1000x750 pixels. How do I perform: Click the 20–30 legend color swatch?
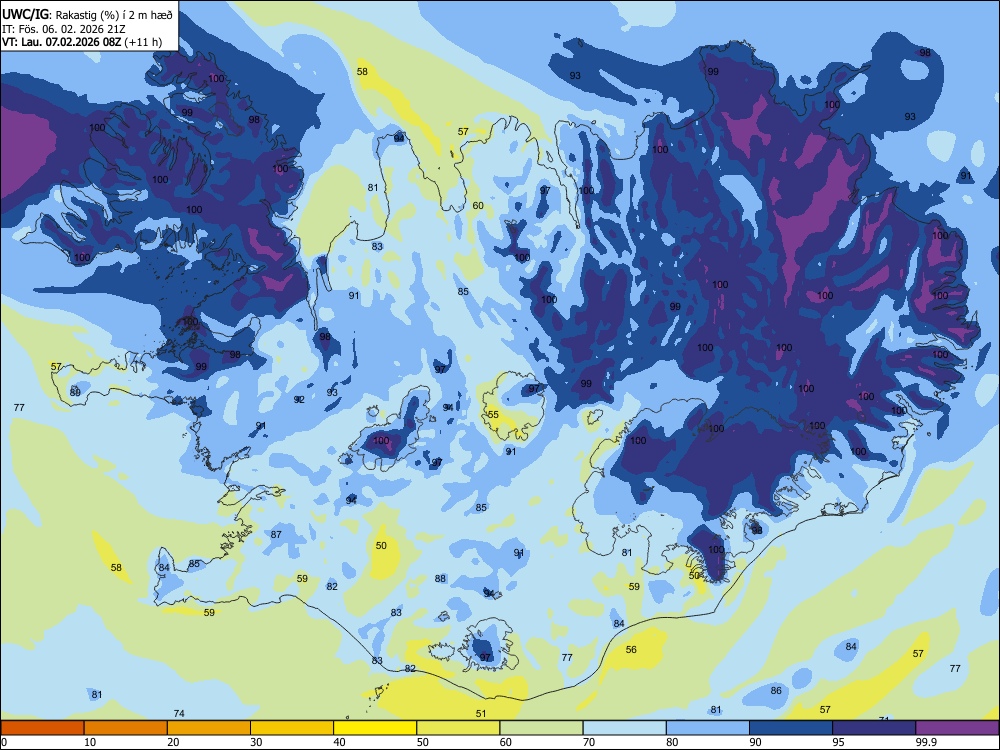[209, 728]
